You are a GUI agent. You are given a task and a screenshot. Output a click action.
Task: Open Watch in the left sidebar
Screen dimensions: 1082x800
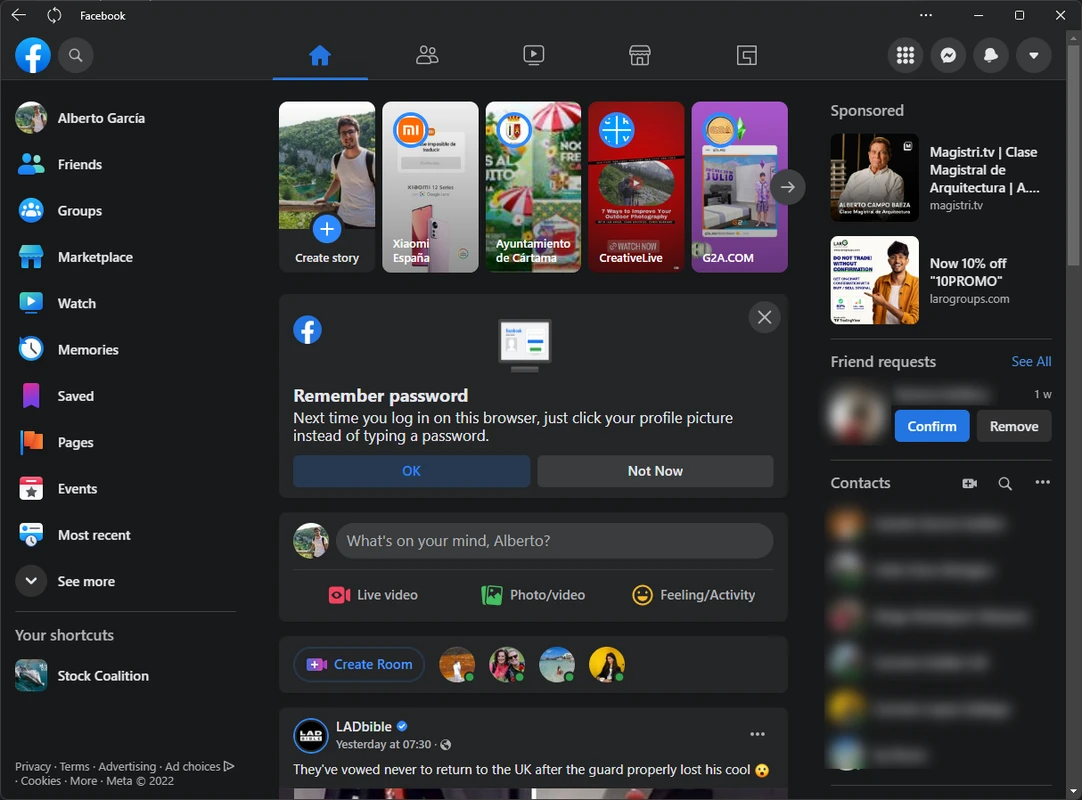tap(126, 303)
